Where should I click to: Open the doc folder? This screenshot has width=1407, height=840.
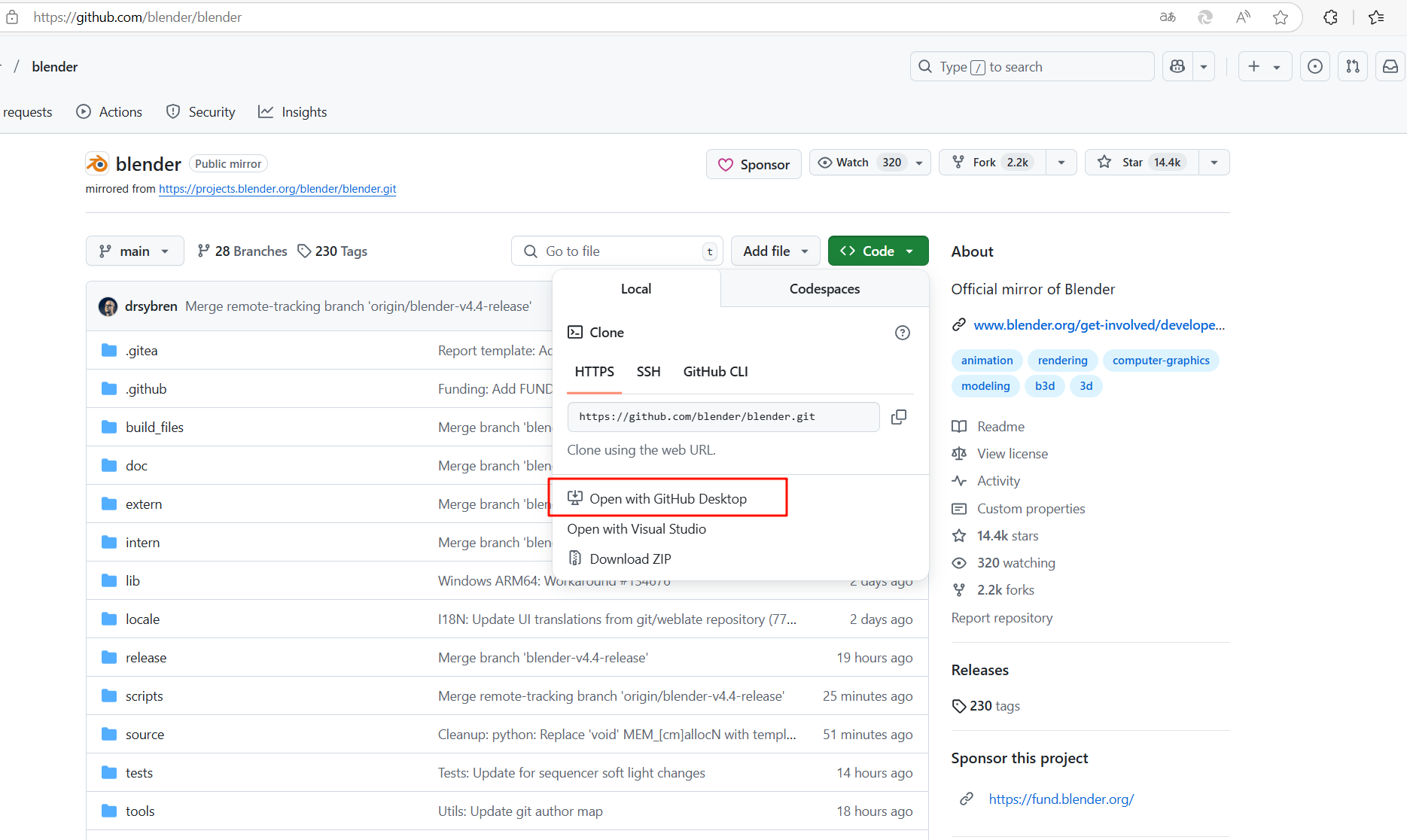pos(136,466)
